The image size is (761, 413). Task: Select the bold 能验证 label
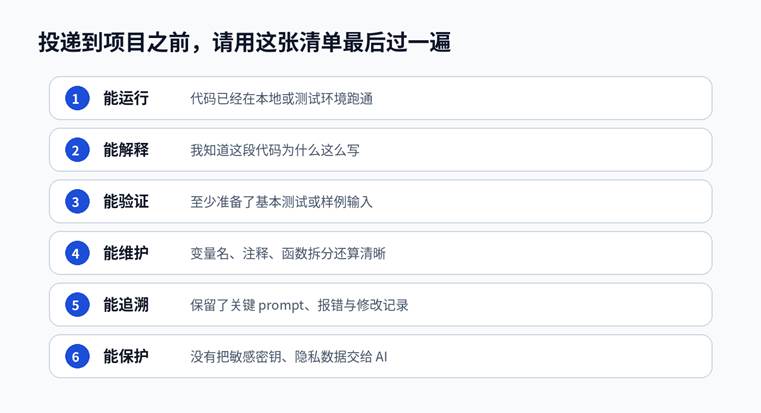[126, 202]
